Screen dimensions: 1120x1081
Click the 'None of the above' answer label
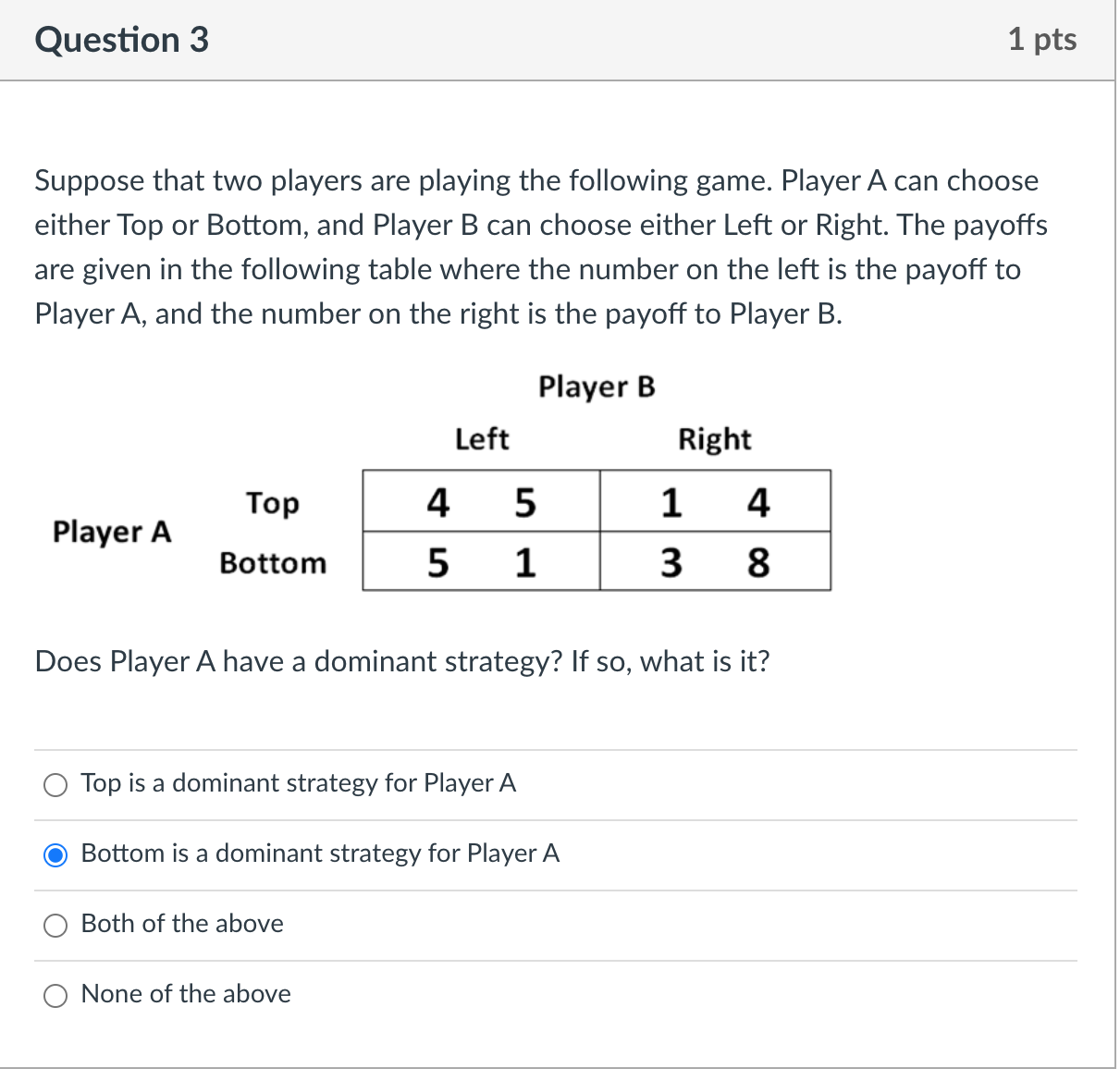pyautogui.click(x=185, y=994)
